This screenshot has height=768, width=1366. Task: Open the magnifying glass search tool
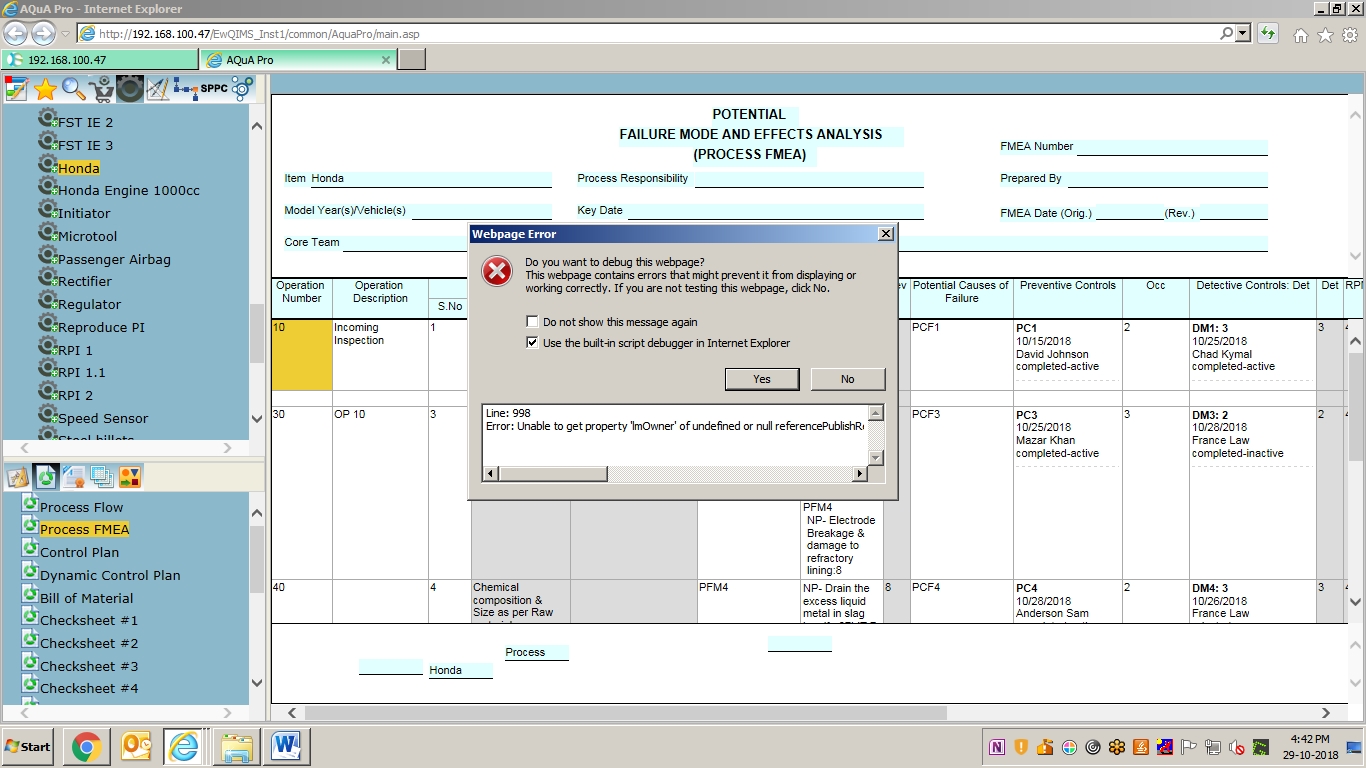point(73,89)
